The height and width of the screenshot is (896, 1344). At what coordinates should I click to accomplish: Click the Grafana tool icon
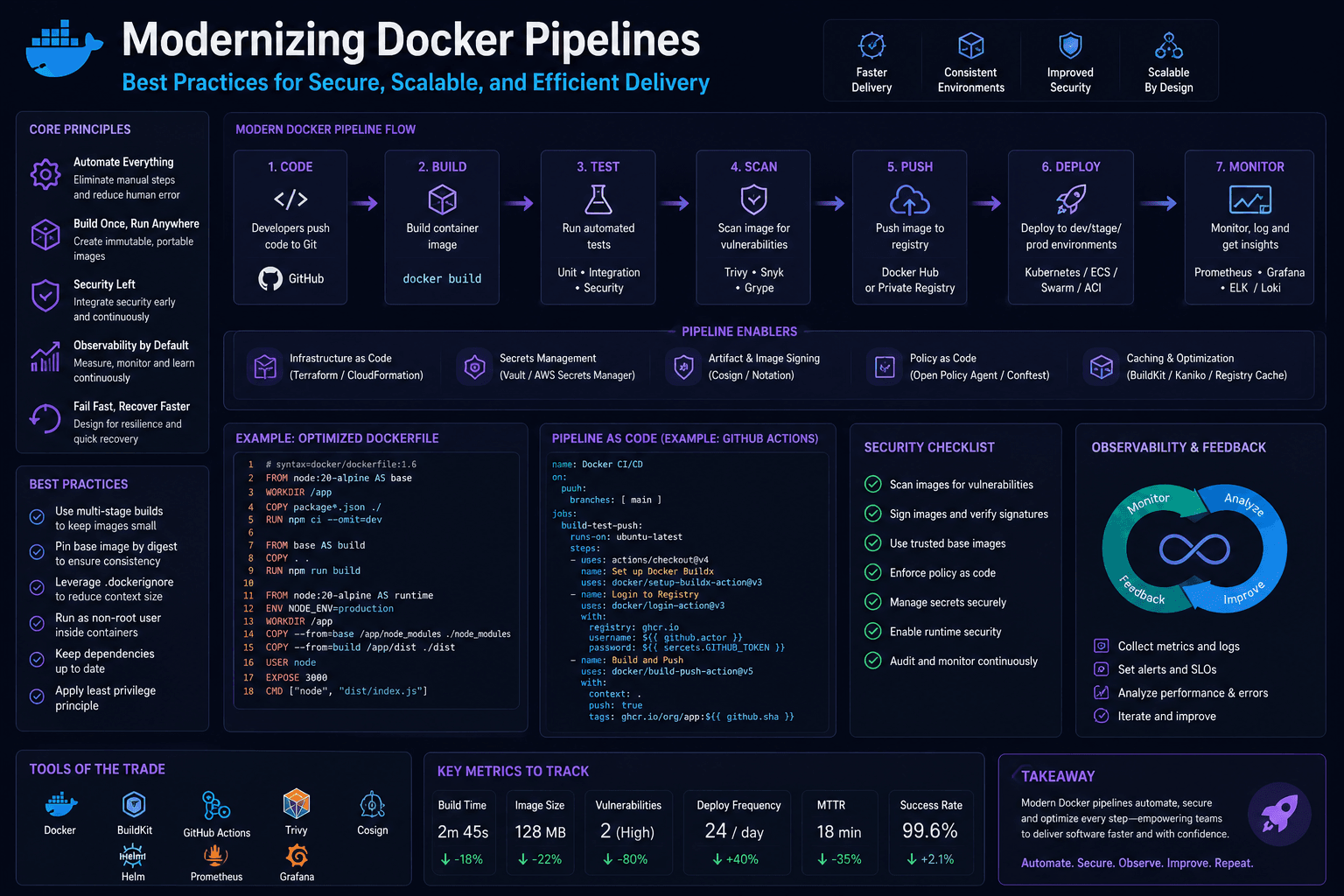tap(297, 856)
